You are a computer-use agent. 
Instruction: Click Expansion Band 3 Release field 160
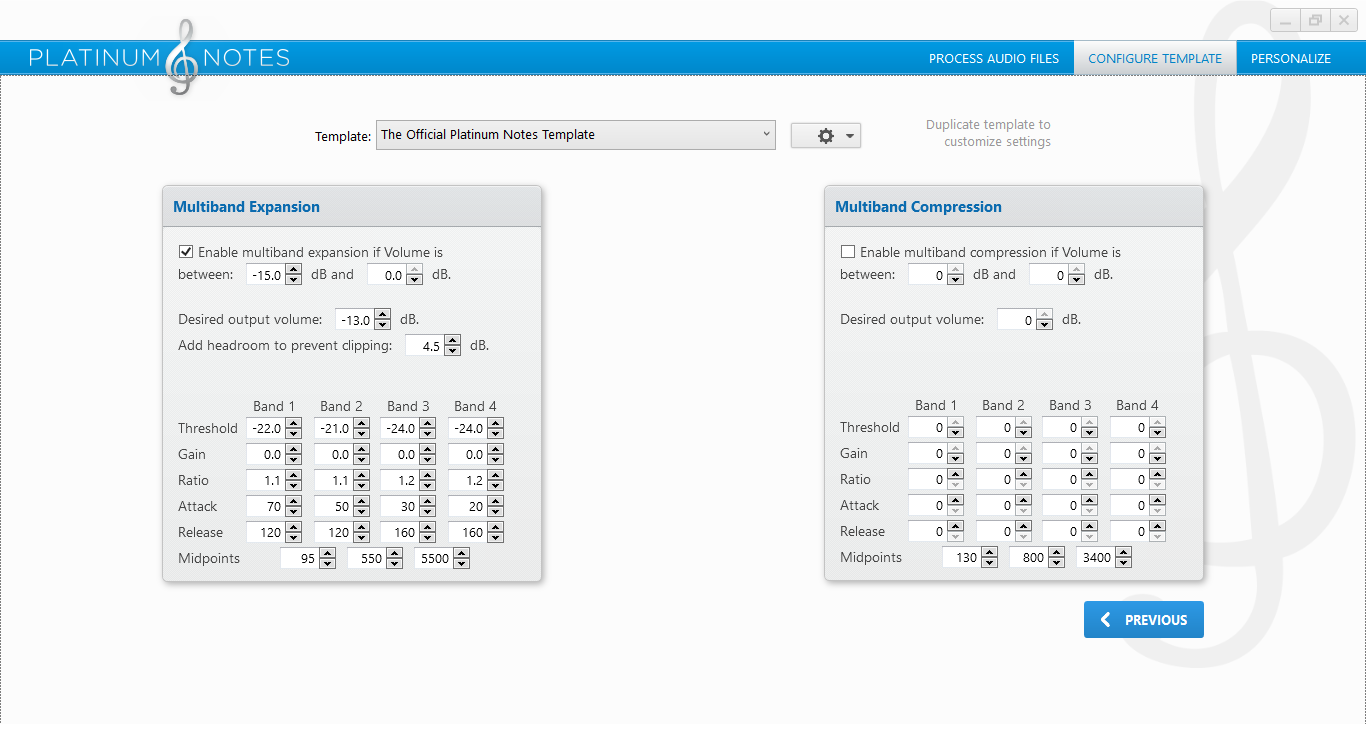point(399,532)
